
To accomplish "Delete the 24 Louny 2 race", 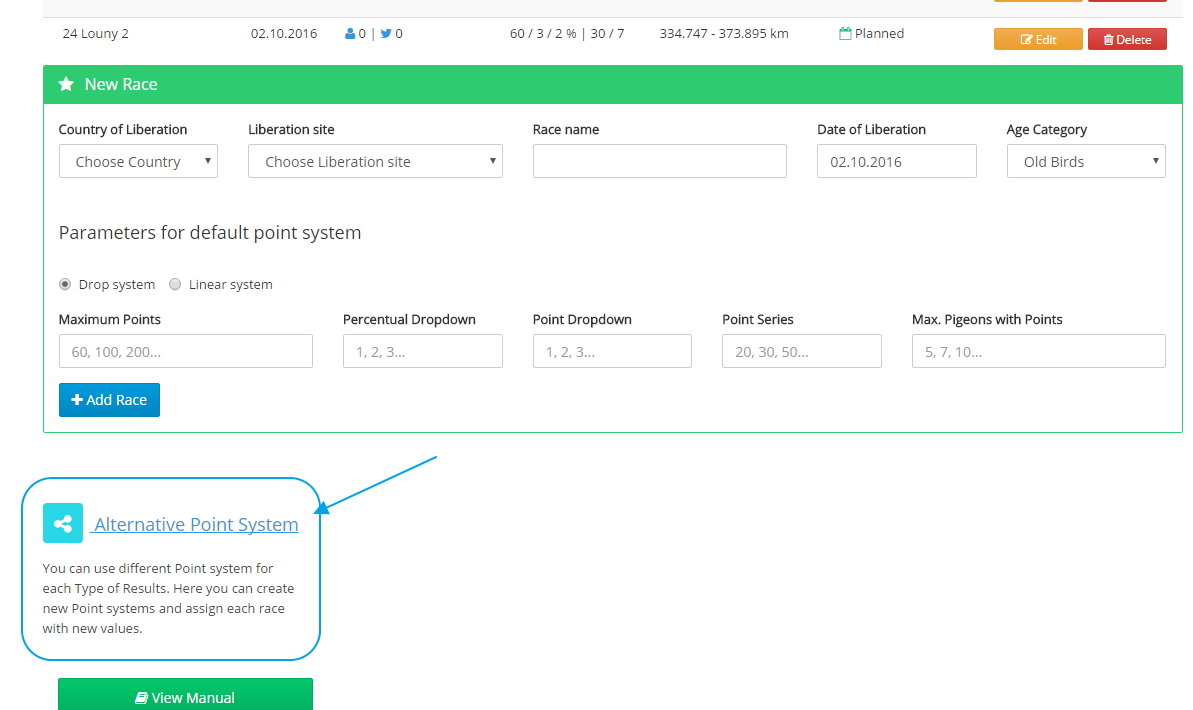I will click(x=1126, y=40).
